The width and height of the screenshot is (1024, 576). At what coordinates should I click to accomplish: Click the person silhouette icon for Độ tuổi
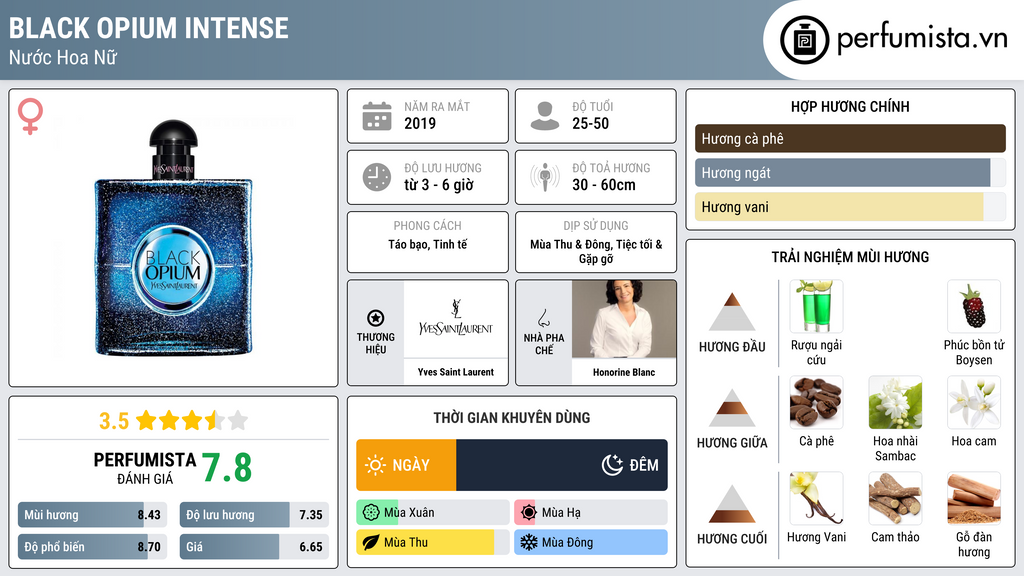[545, 116]
